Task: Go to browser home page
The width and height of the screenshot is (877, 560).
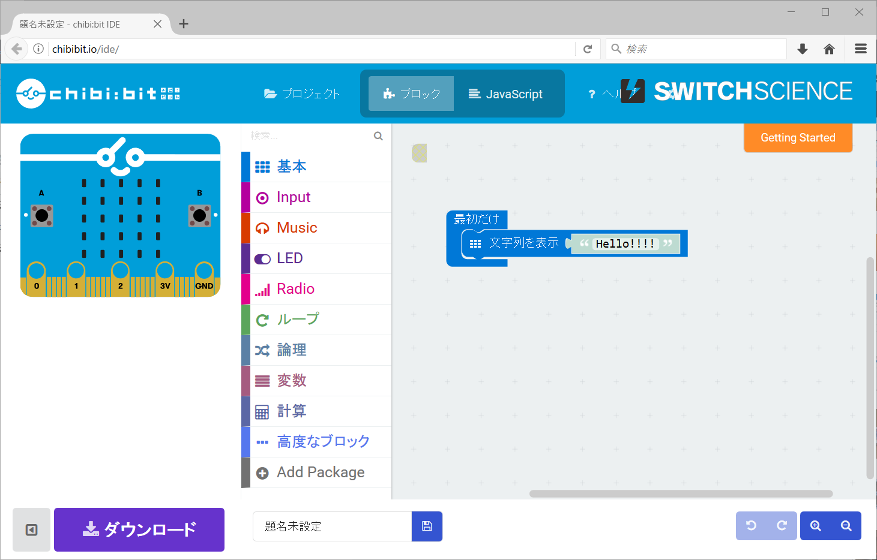Action: [829, 49]
